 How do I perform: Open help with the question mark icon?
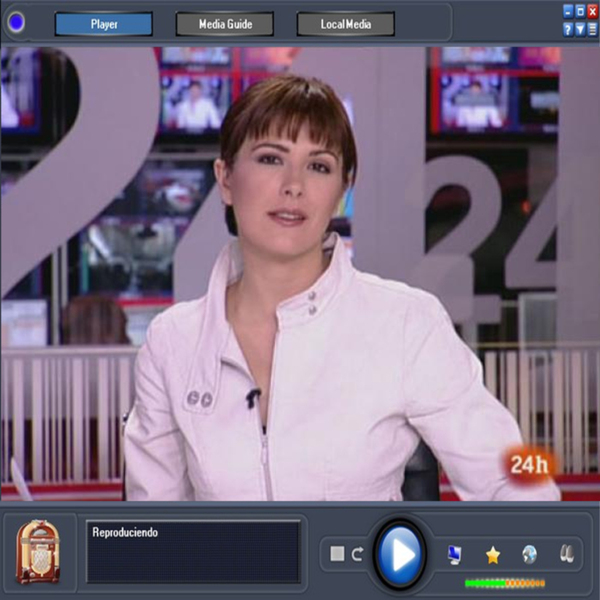tap(568, 29)
